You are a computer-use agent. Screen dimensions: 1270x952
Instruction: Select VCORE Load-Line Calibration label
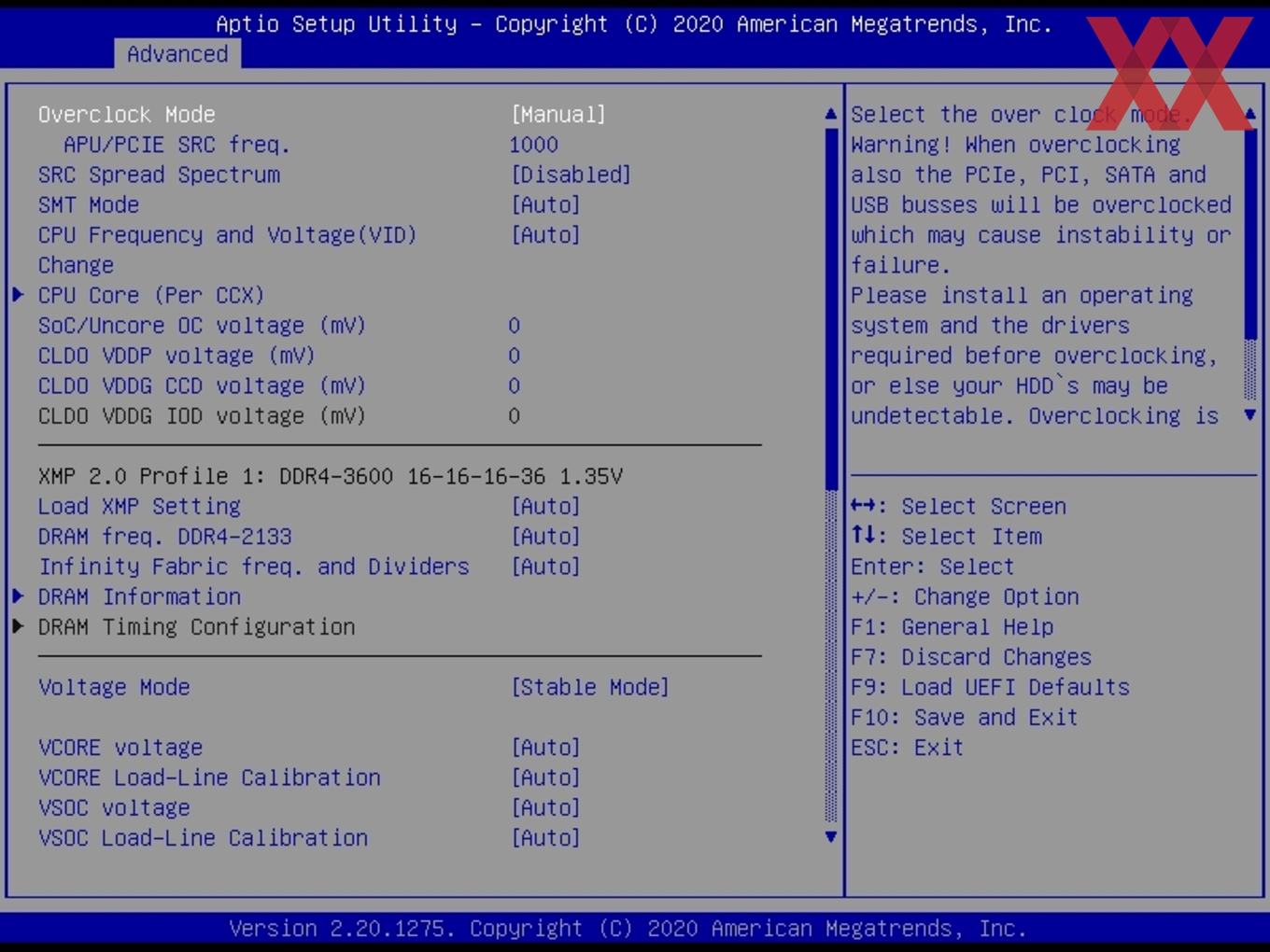pos(210,777)
